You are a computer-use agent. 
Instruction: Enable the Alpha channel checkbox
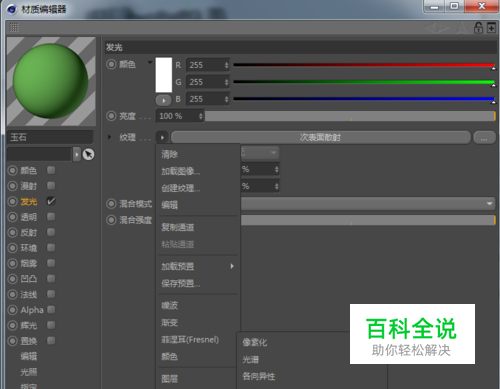coord(51,310)
